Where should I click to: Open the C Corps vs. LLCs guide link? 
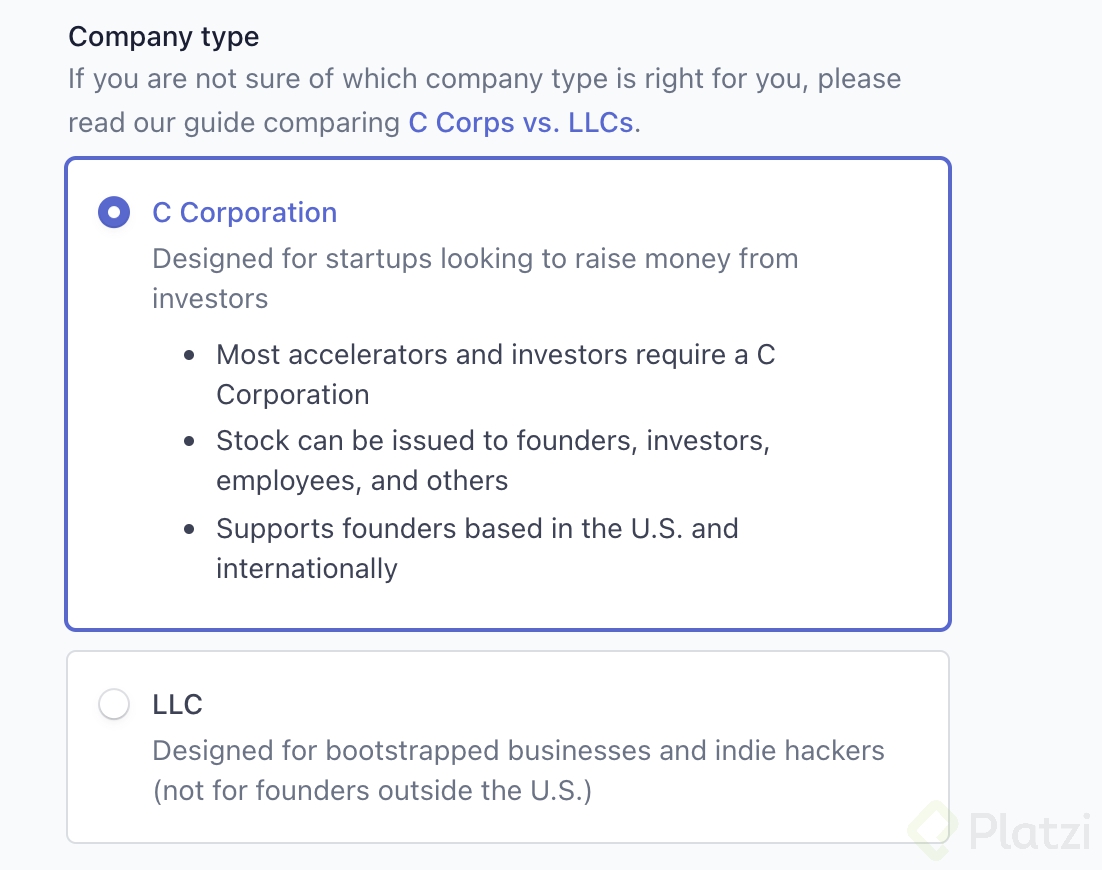[x=521, y=122]
